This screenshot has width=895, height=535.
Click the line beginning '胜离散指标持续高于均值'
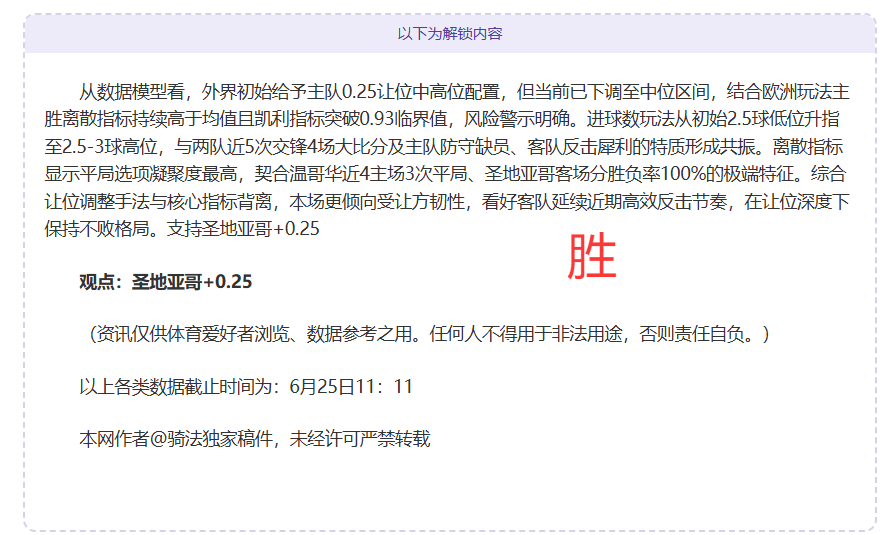coord(442,119)
